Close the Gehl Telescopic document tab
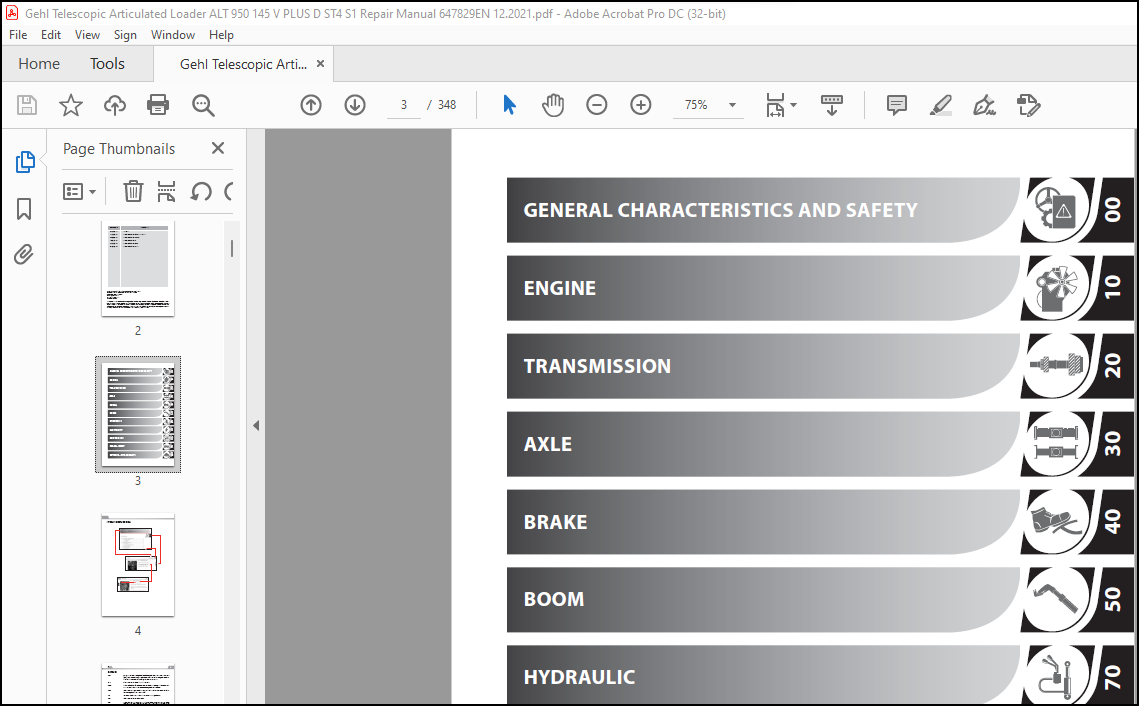 coord(320,64)
